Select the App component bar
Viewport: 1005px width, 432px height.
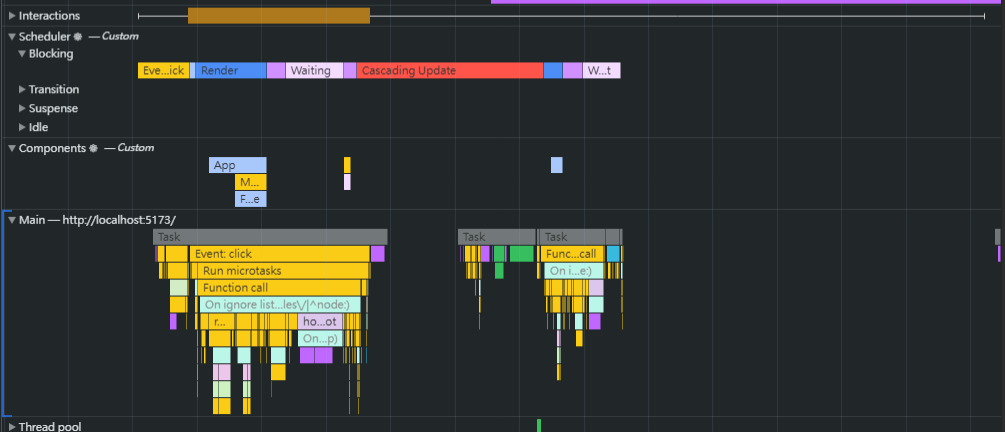point(237,165)
